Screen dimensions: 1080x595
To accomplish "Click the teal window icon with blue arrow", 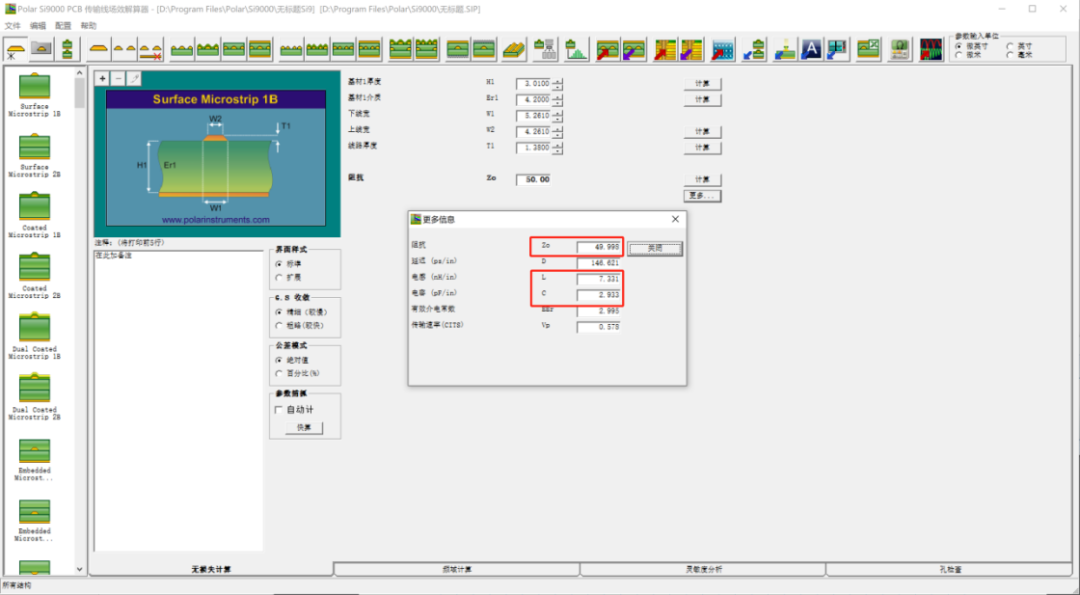I will (x=838, y=50).
